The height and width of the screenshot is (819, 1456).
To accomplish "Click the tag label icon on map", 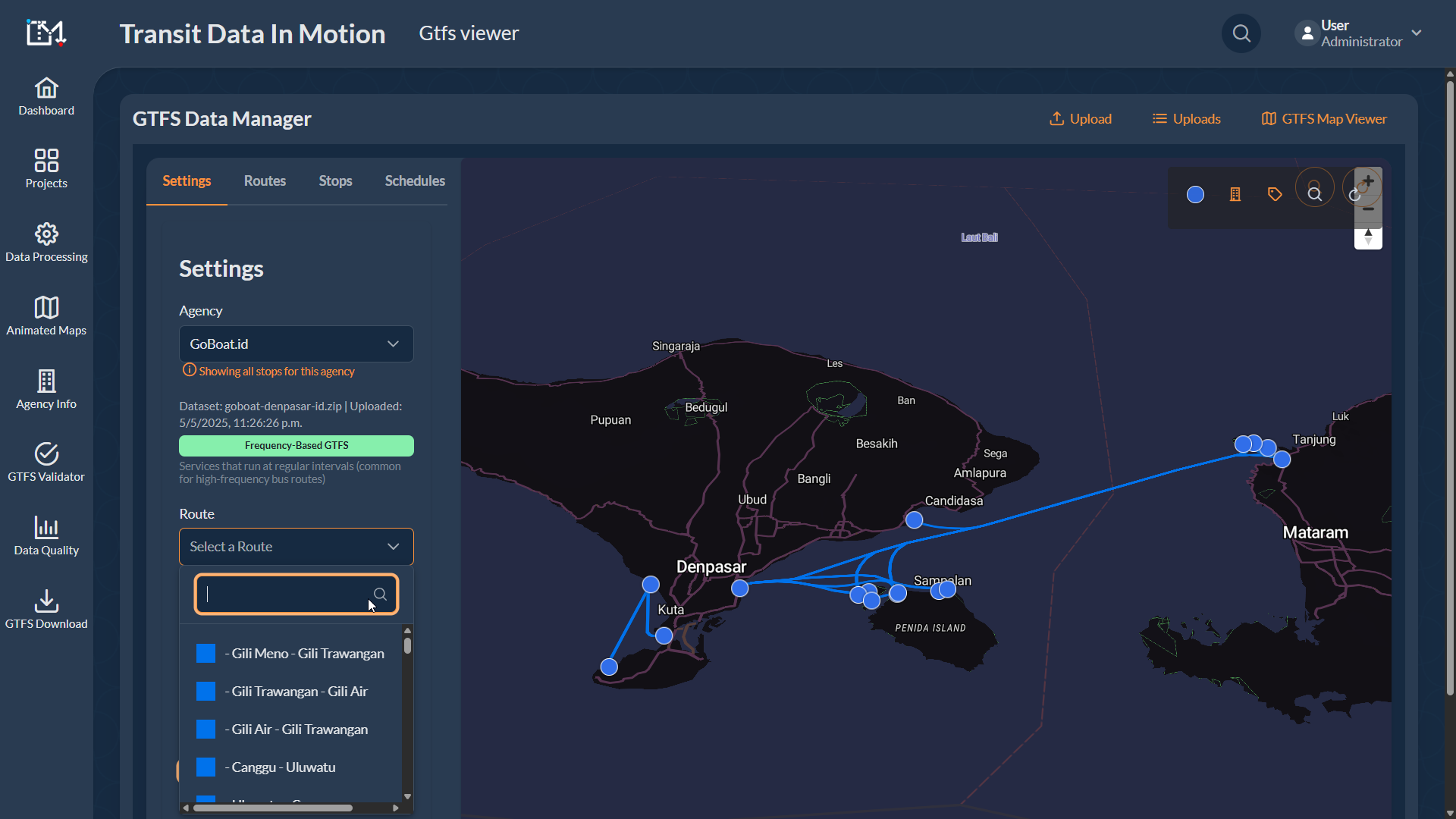I will pyautogui.click(x=1275, y=195).
